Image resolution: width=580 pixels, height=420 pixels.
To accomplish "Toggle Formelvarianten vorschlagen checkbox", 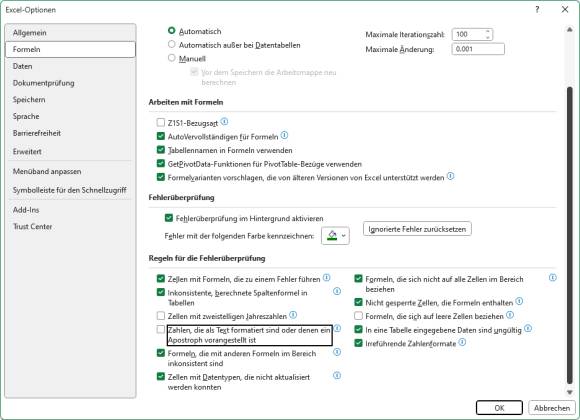I will [161, 177].
